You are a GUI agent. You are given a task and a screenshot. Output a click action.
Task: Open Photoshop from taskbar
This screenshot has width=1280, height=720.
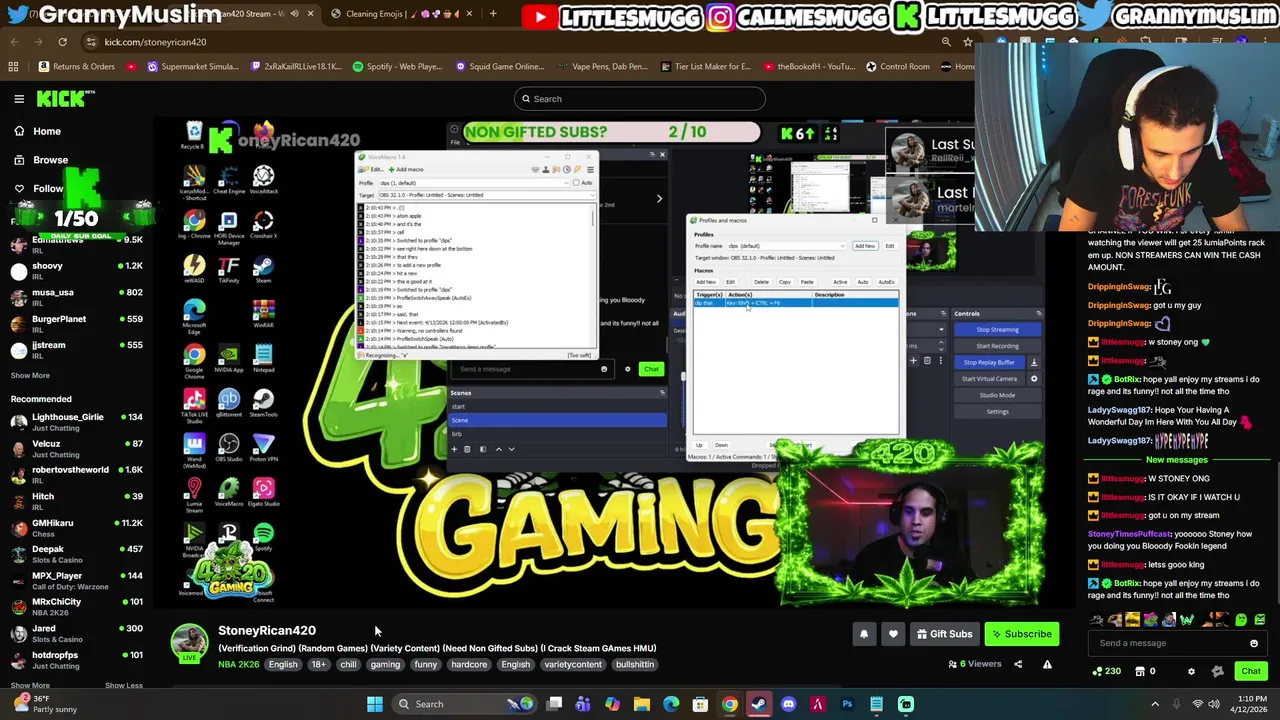(x=847, y=704)
